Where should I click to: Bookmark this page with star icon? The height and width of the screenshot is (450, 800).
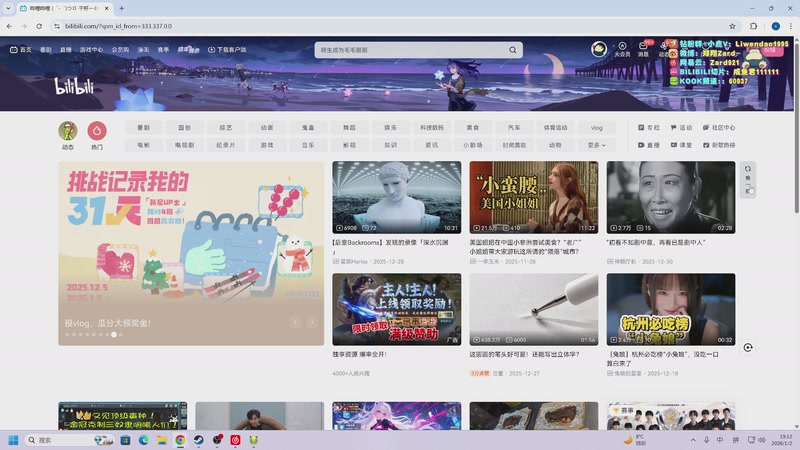tap(732, 26)
